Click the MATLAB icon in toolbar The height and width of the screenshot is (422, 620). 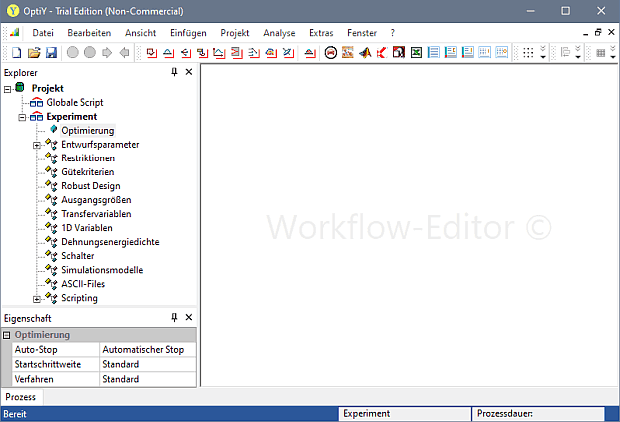coord(365,52)
